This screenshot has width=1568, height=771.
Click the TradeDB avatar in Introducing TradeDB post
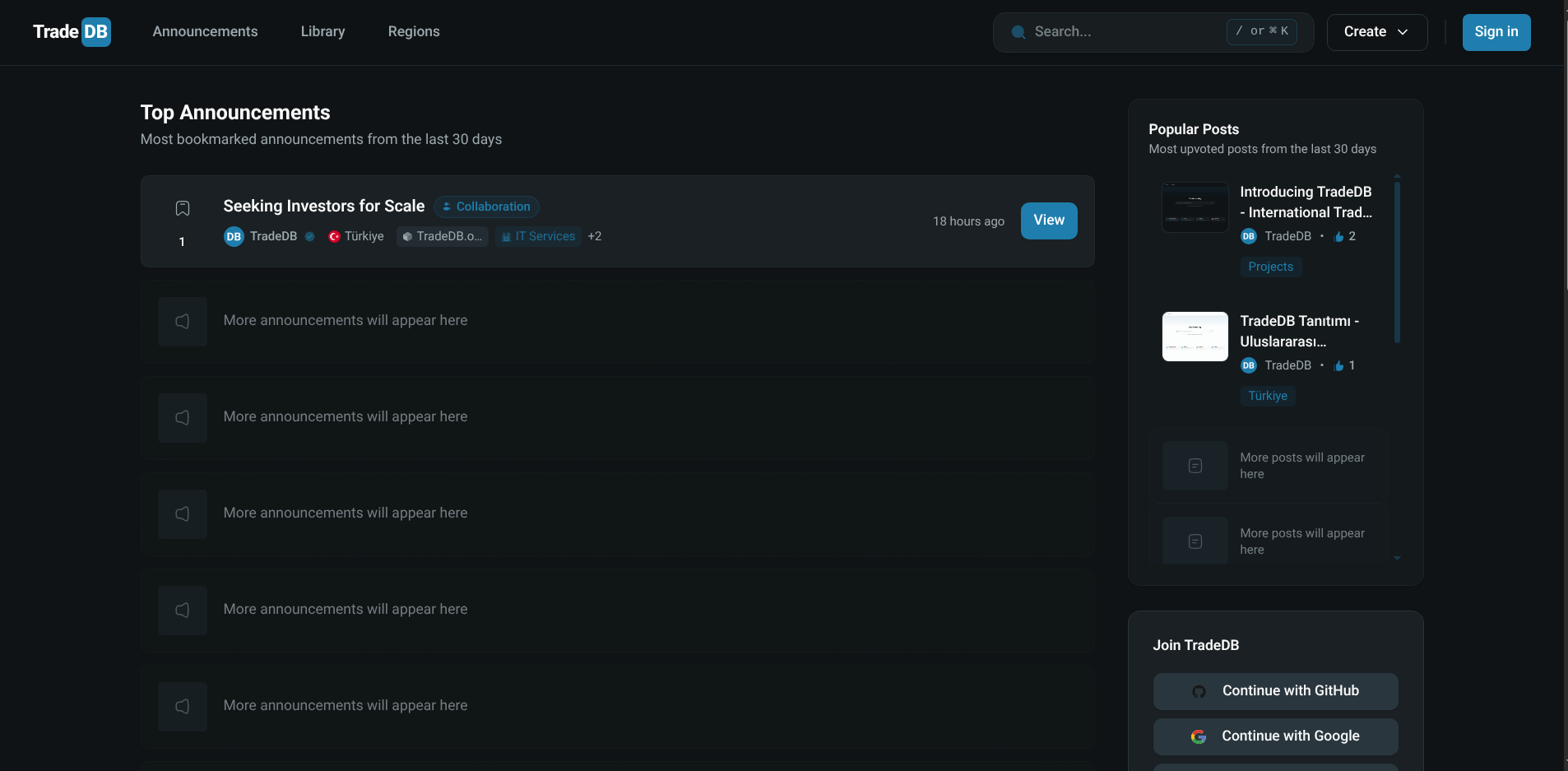[x=1249, y=236]
